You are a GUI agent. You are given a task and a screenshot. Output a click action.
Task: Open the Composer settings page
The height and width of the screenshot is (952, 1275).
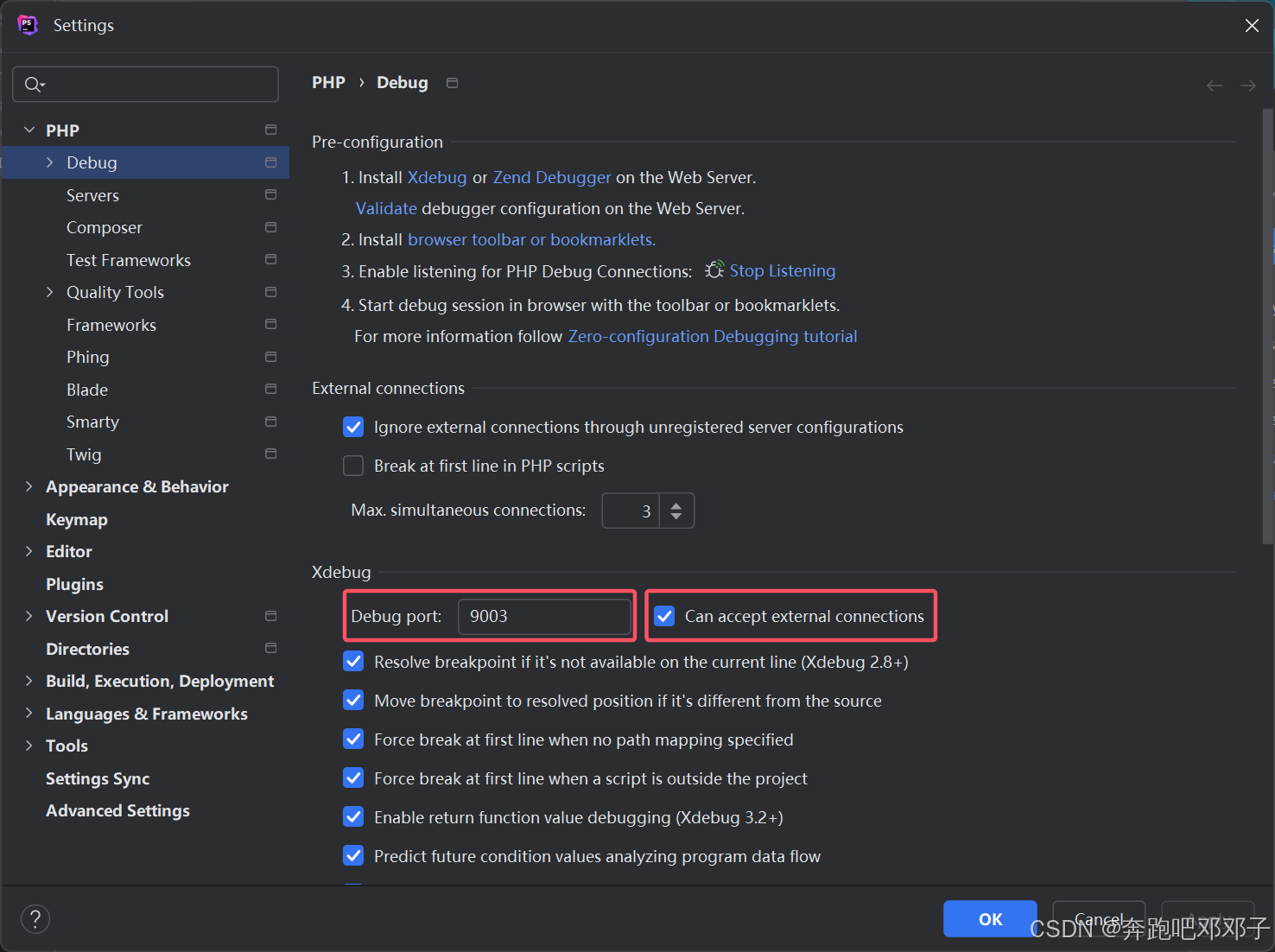pos(105,228)
